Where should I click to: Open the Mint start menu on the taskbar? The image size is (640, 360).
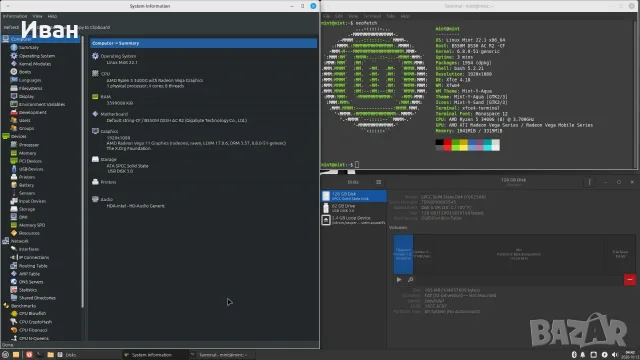tap(5, 355)
